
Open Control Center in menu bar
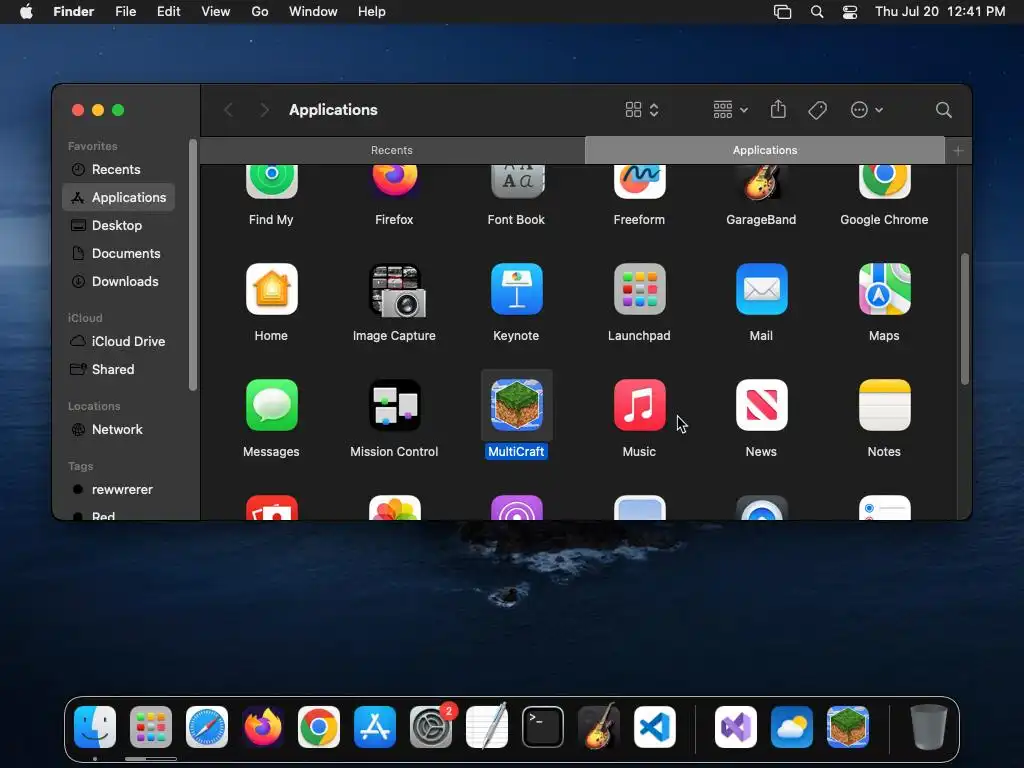click(850, 12)
